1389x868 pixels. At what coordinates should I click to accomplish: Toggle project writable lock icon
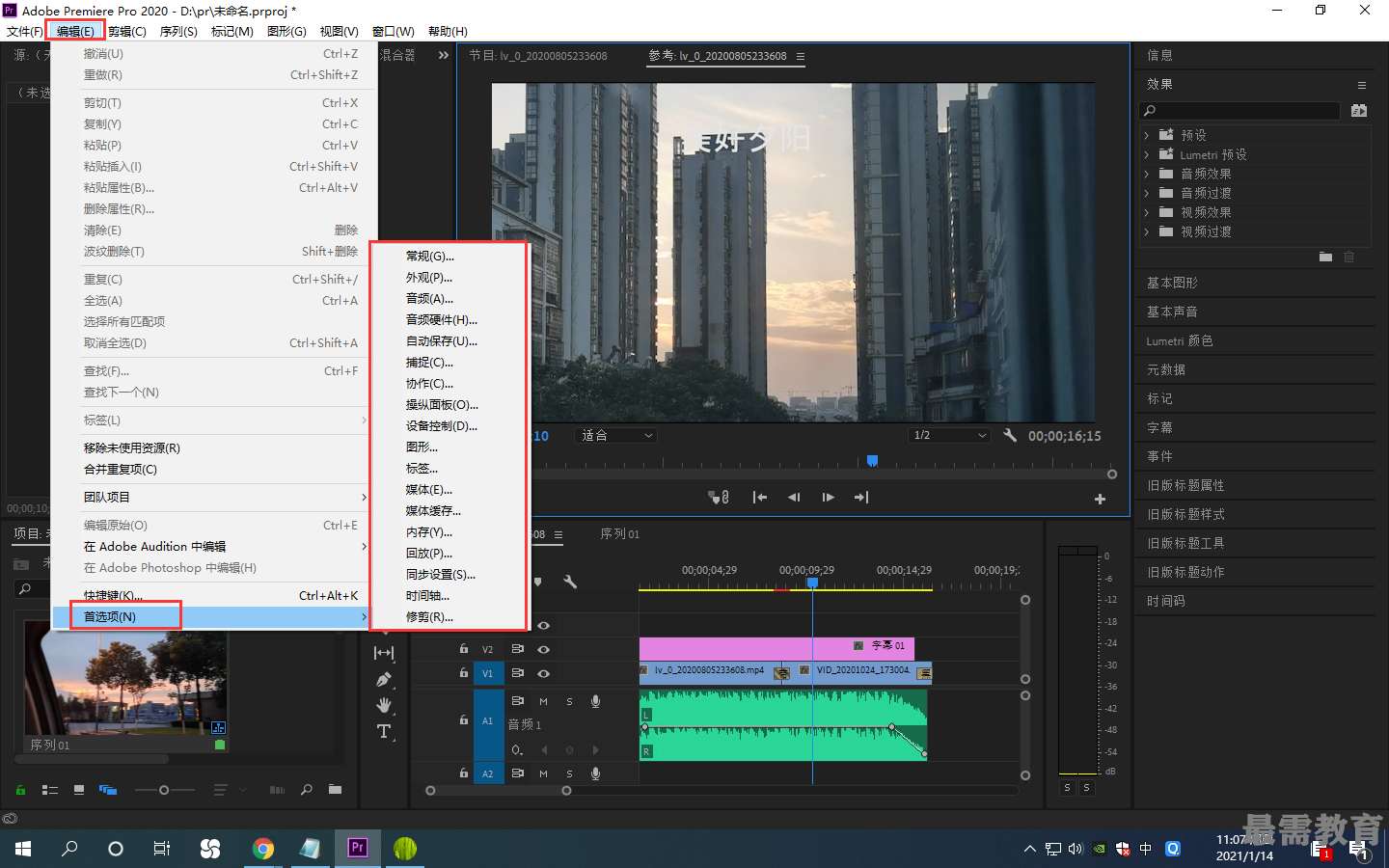[x=20, y=790]
